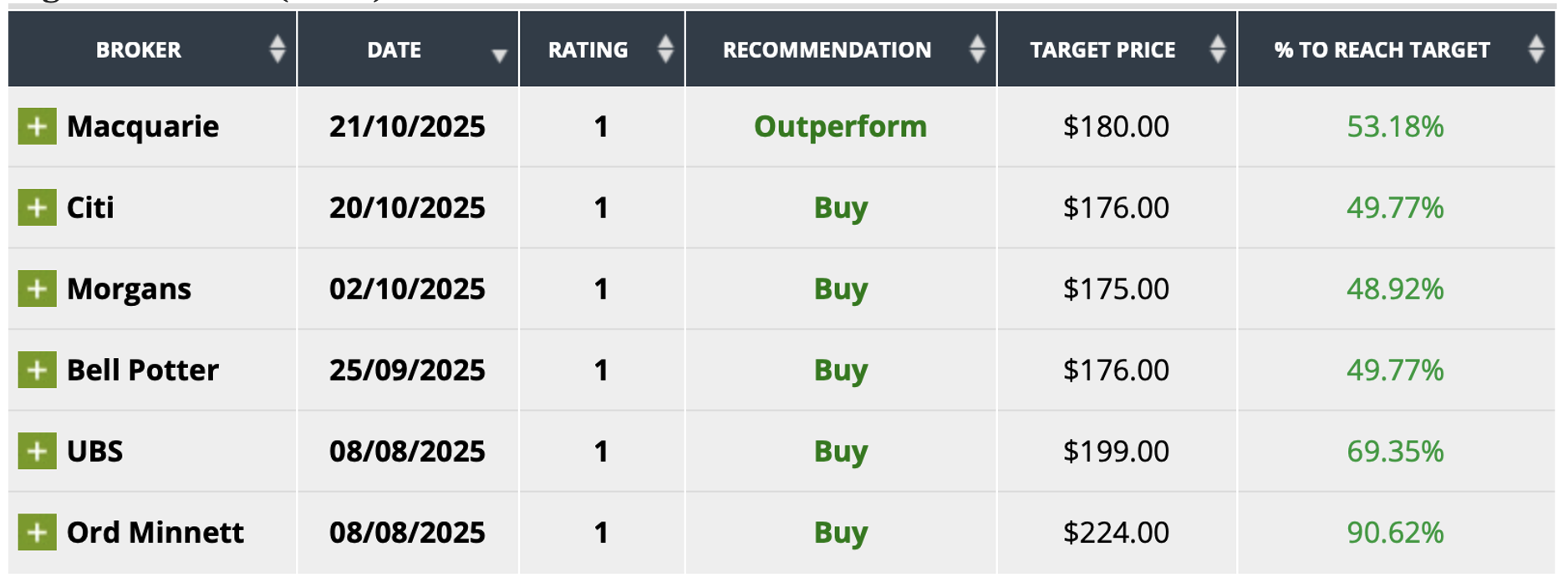Click the Buy recommendation for Citi

point(840,207)
